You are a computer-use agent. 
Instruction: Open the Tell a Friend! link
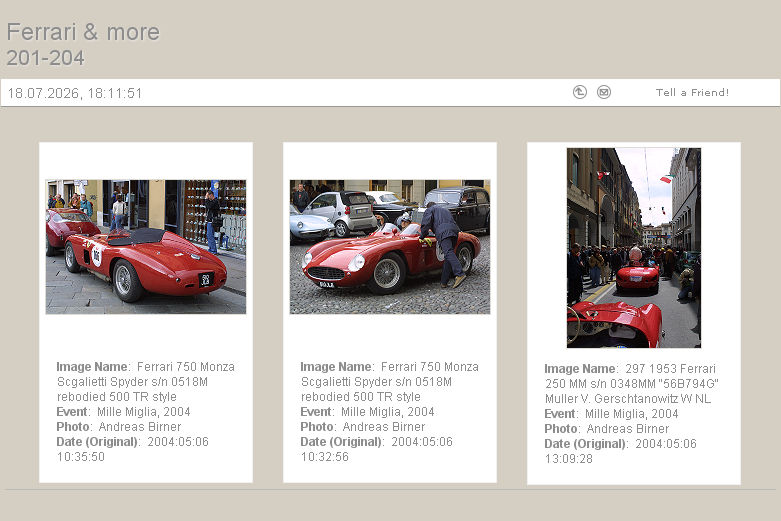[x=692, y=93]
